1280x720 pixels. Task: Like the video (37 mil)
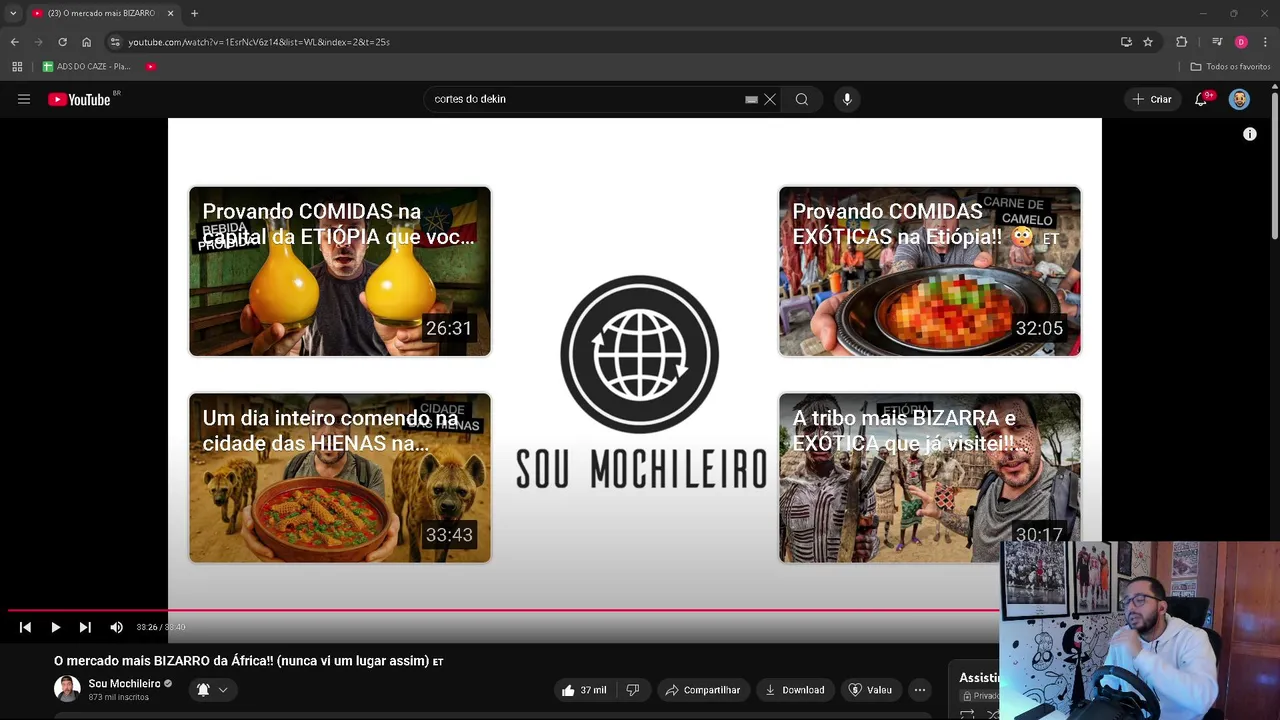(584, 690)
